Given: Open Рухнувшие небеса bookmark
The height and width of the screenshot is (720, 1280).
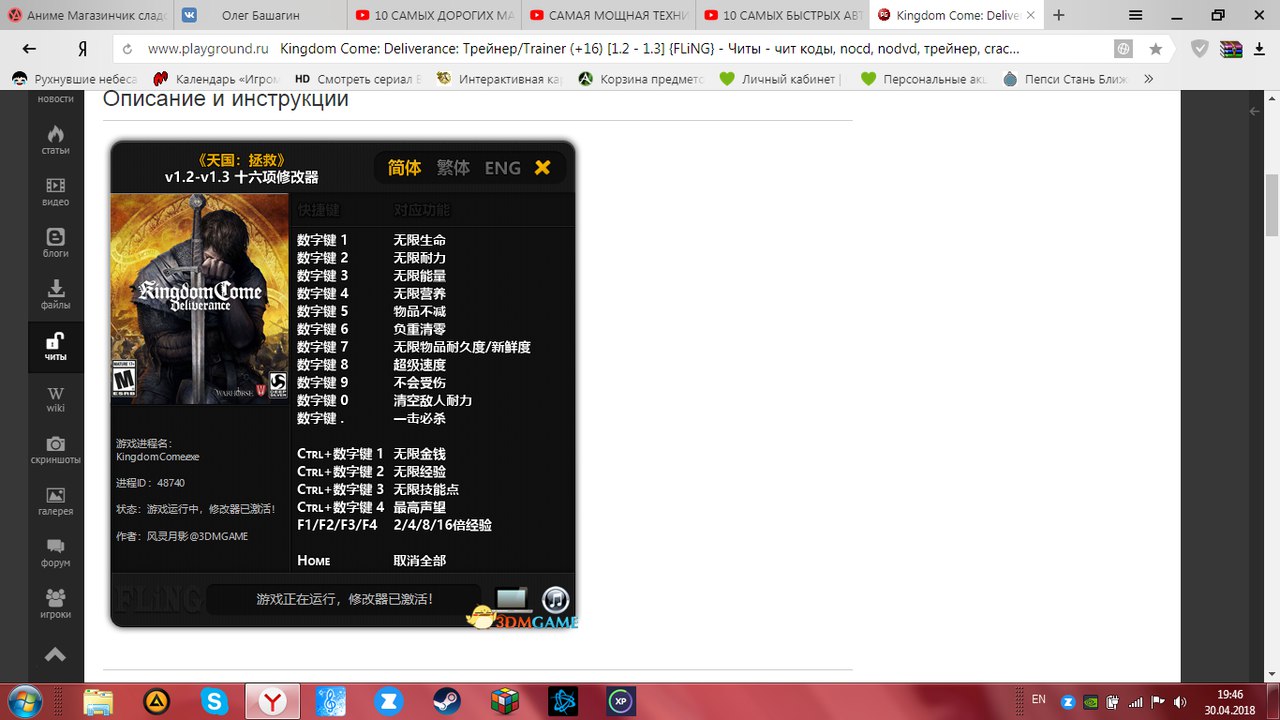Looking at the screenshot, I should pyautogui.click(x=74, y=79).
